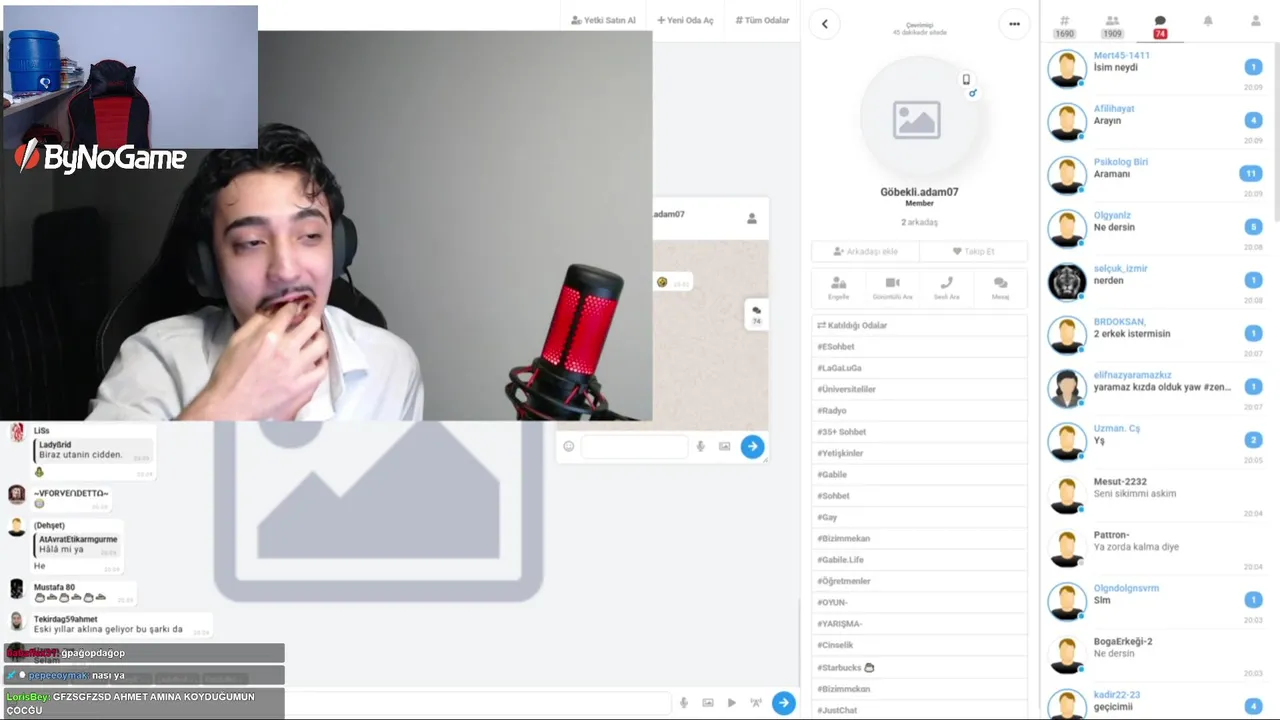Click Yeni Oda Aç to create room
This screenshot has width=1280, height=720.
[x=685, y=20]
